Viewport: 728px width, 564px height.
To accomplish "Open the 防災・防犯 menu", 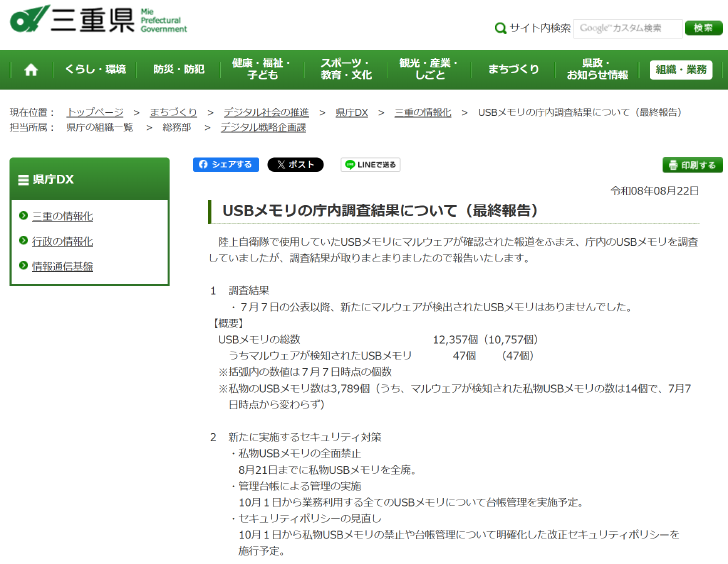I will pos(179,69).
